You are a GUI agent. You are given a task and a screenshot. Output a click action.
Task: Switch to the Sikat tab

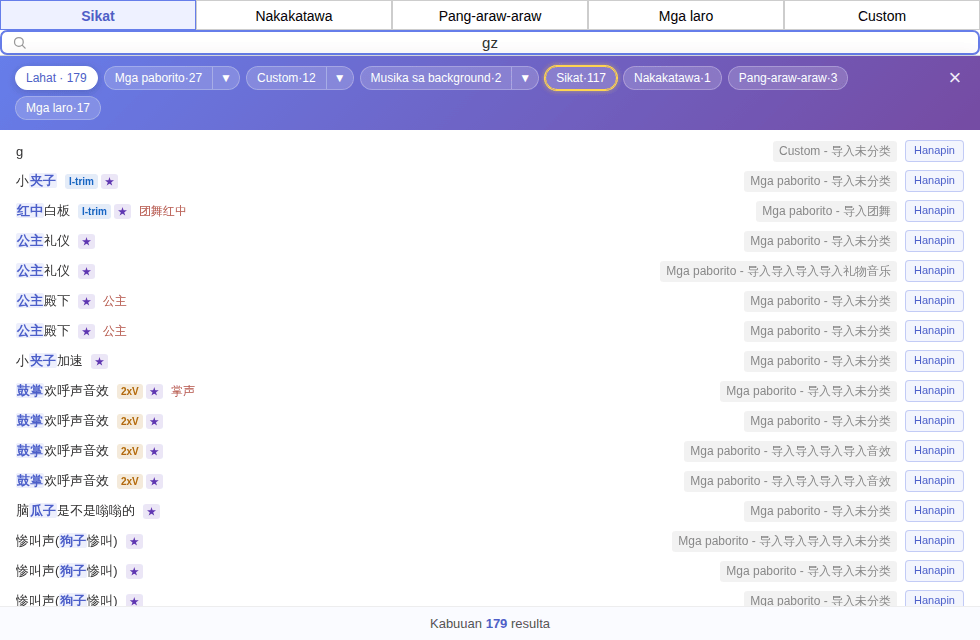pos(98,16)
